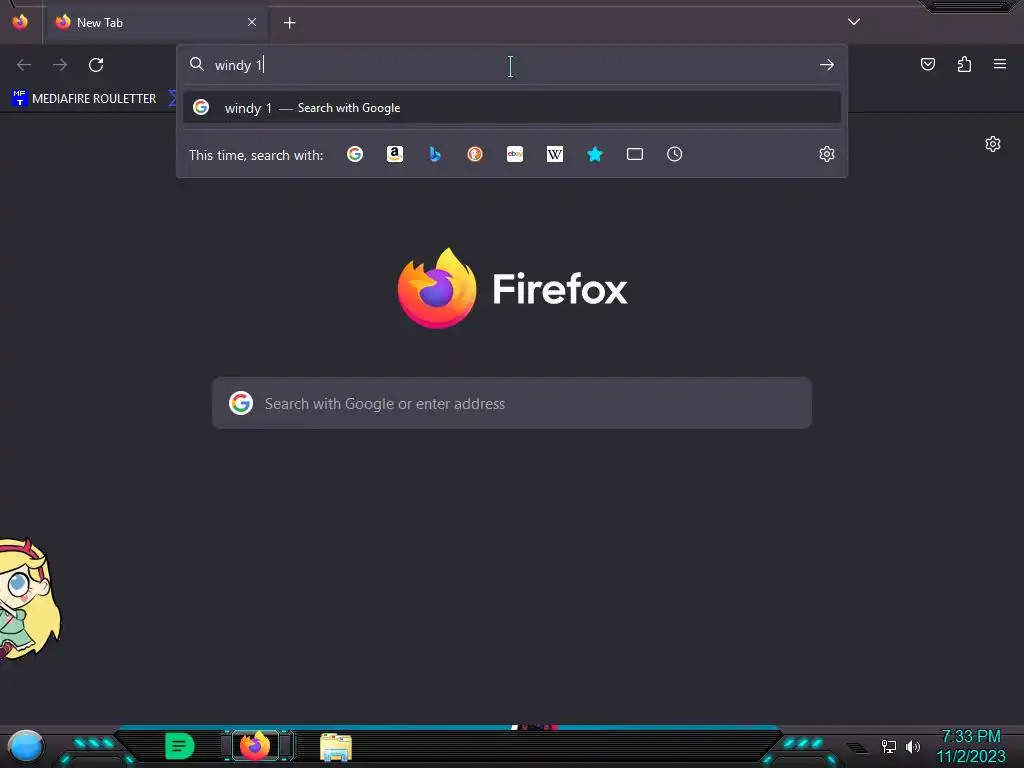Image resolution: width=1024 pixels, height=768 pixels.
Task: Reload the current page
Action: (96, 65)
